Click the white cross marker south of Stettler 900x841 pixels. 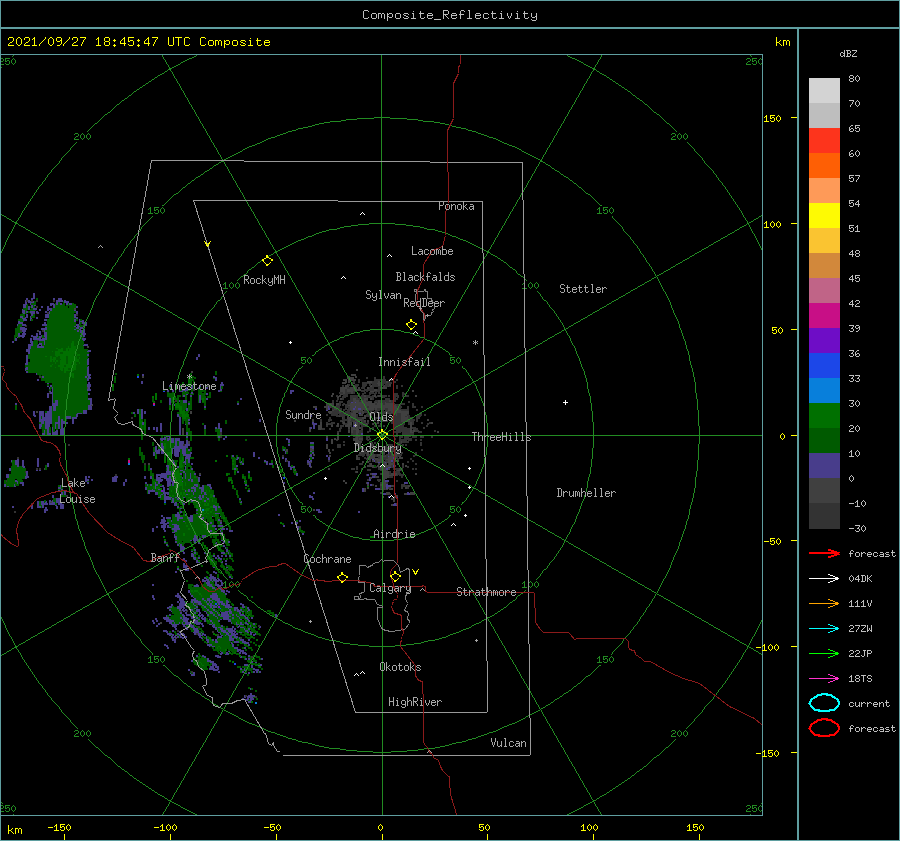tap(565, 402)
